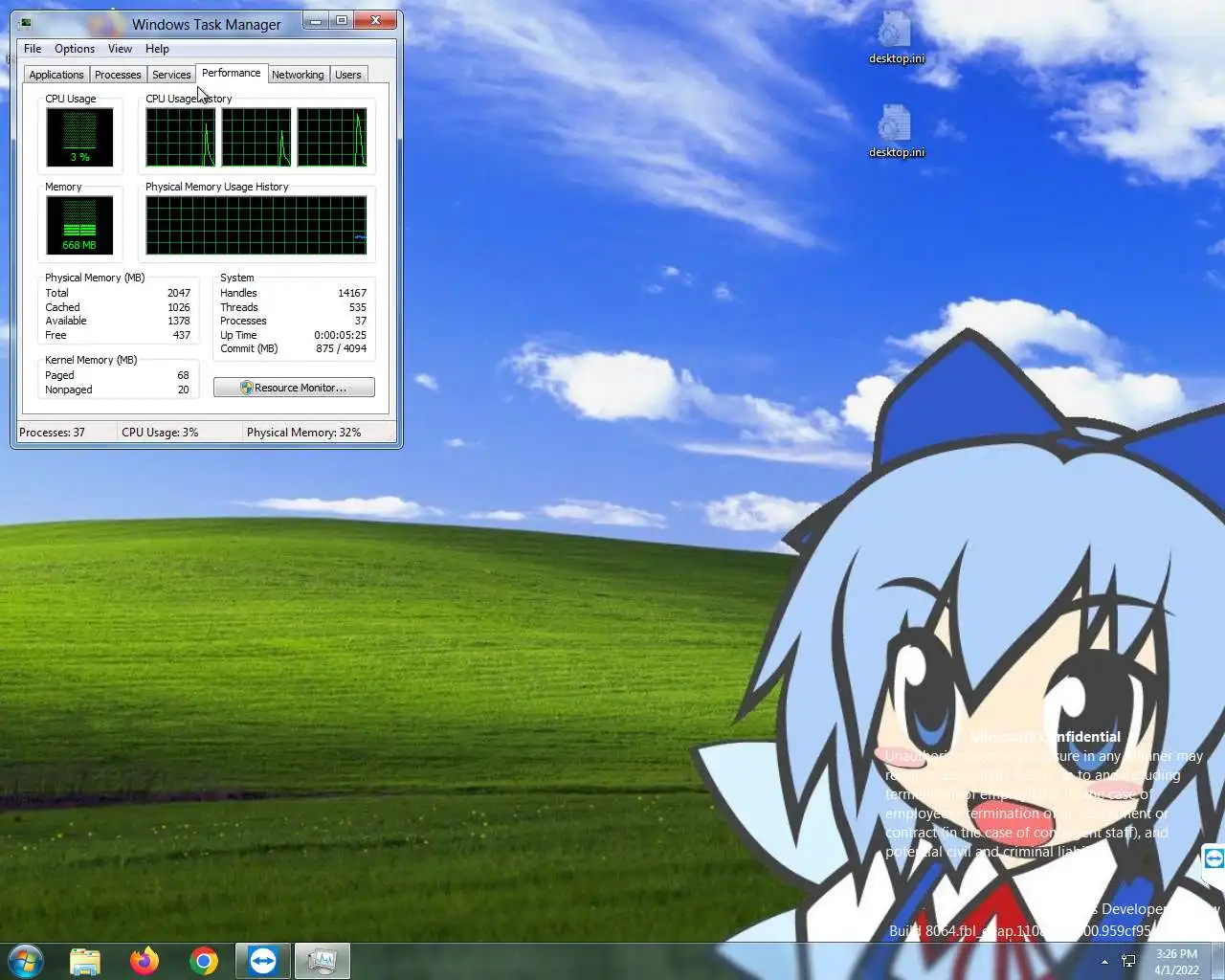This screenshot has width=1225, height=980.
Task: Open the Help menu
Action: 157,49
